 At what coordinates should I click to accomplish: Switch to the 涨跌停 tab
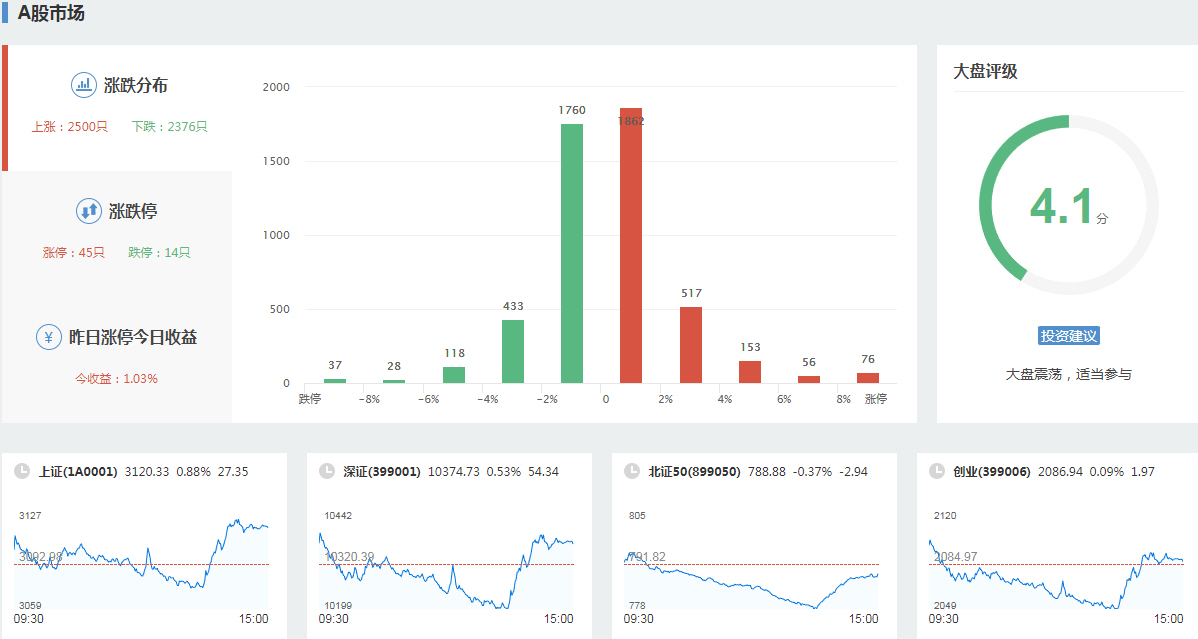[x=133, y=212]
